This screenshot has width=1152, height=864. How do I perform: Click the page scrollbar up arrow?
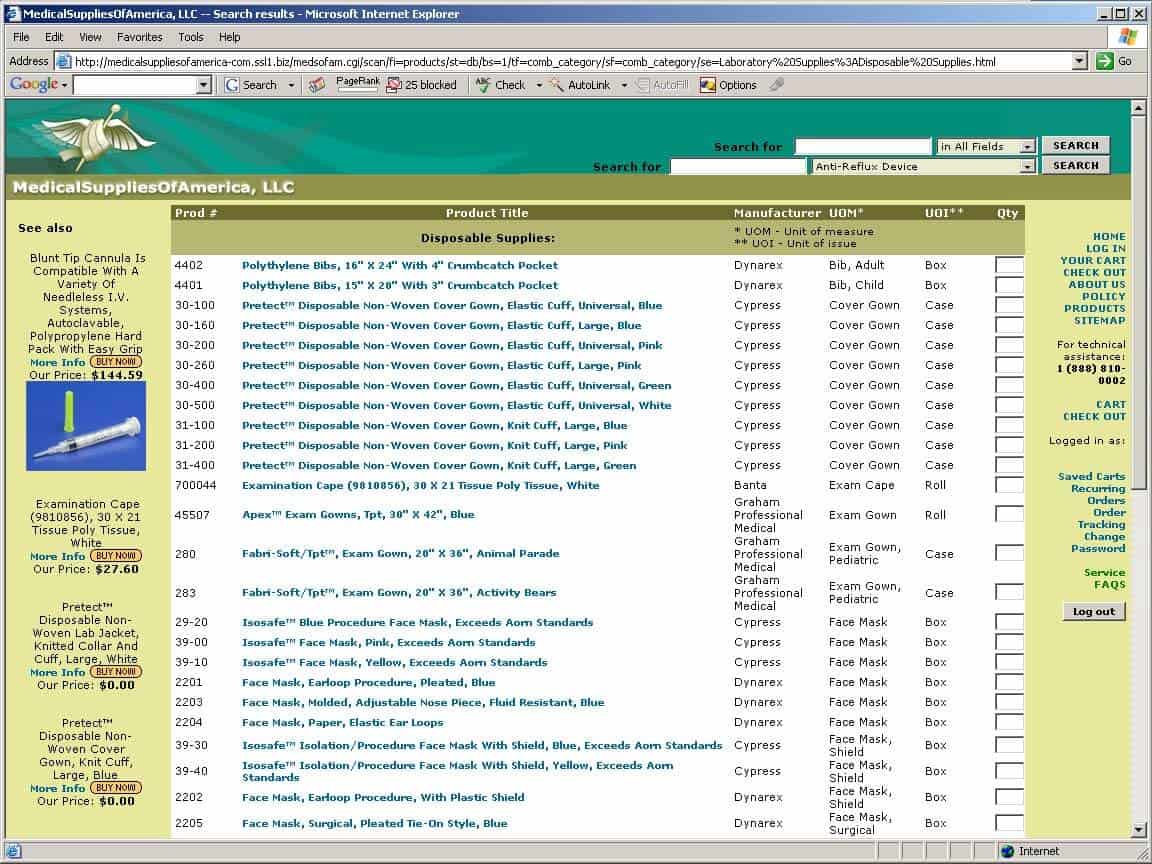click(1138, 108)
